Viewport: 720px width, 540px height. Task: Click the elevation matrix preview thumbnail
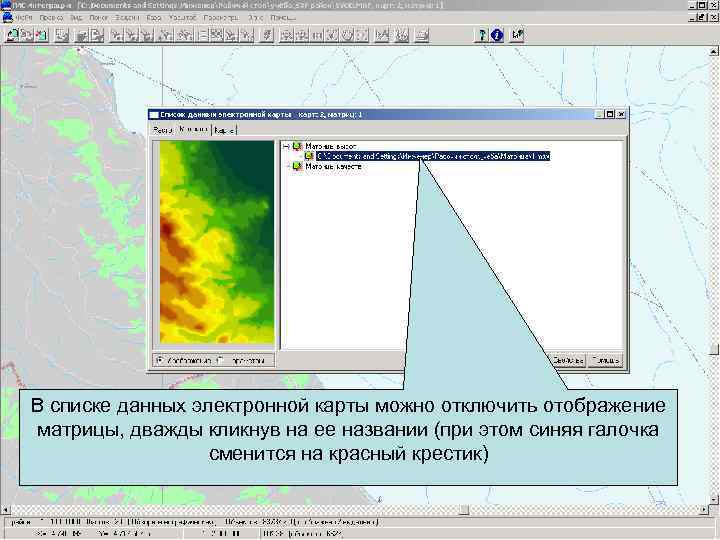click(216, 242)
